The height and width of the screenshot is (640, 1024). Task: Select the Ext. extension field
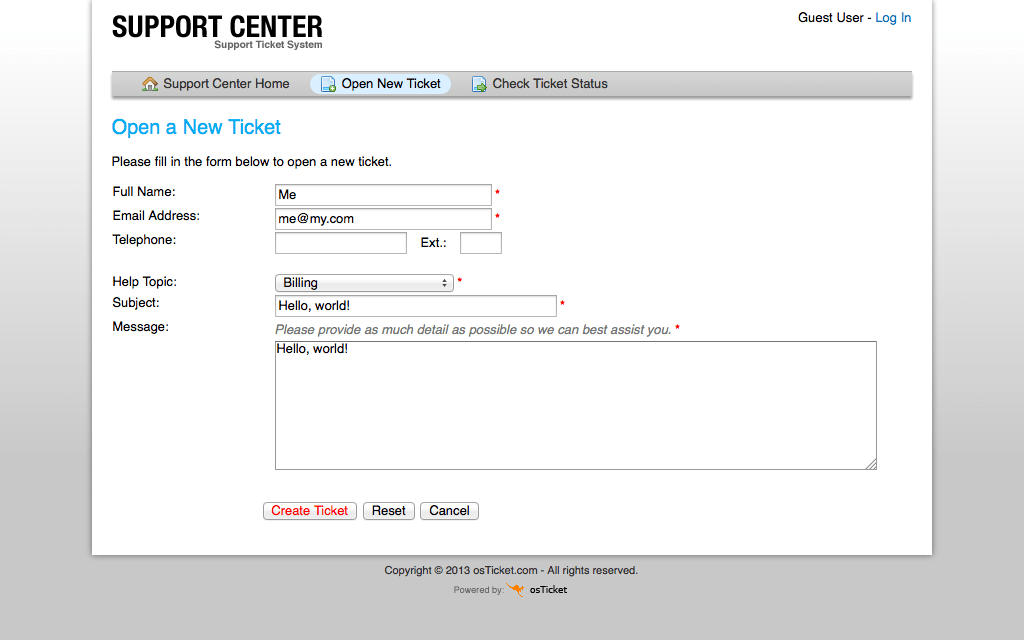(481, 243)
